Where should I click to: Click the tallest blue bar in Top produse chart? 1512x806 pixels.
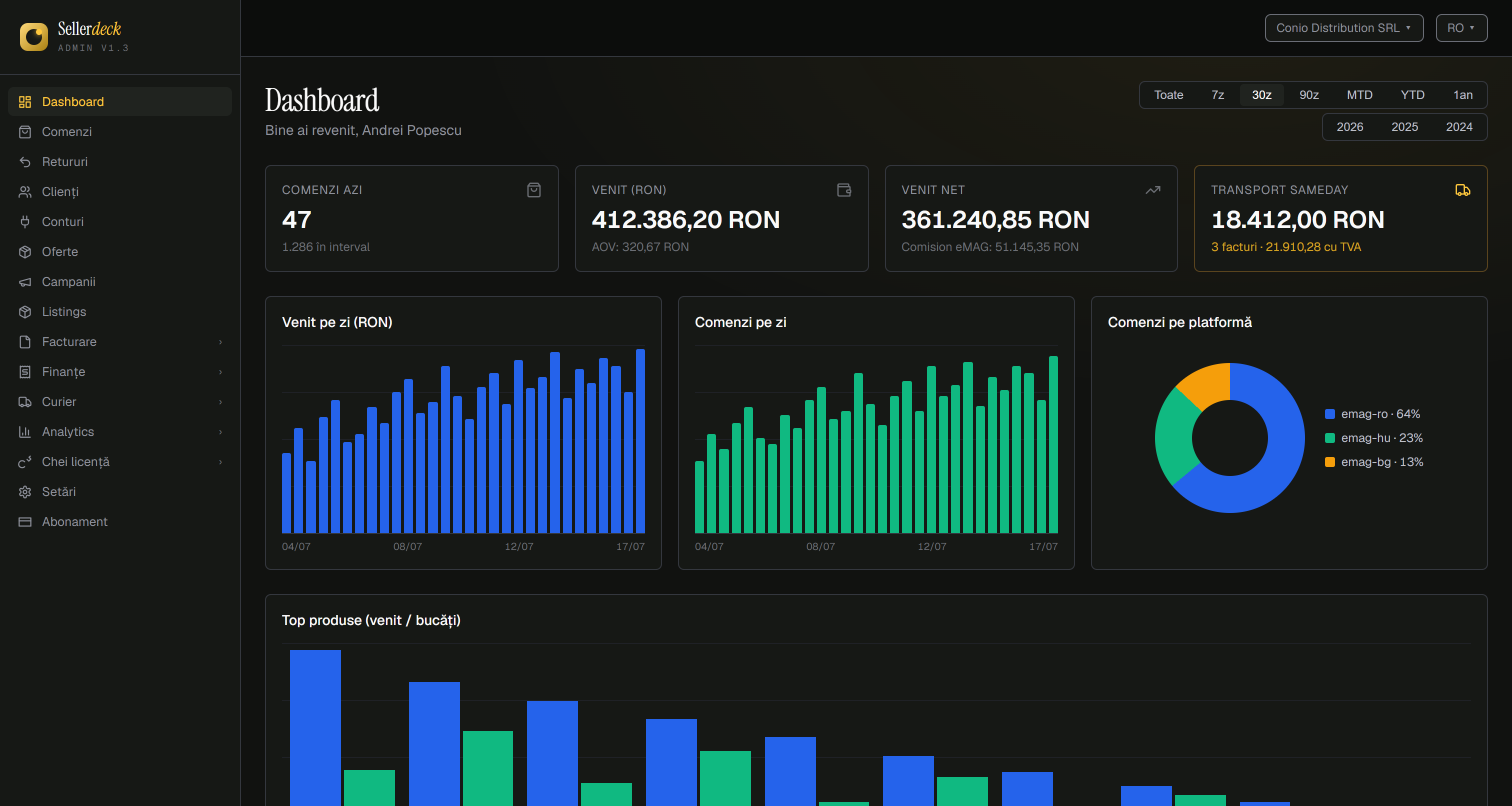pyautogui.click(x=315, y=728)
